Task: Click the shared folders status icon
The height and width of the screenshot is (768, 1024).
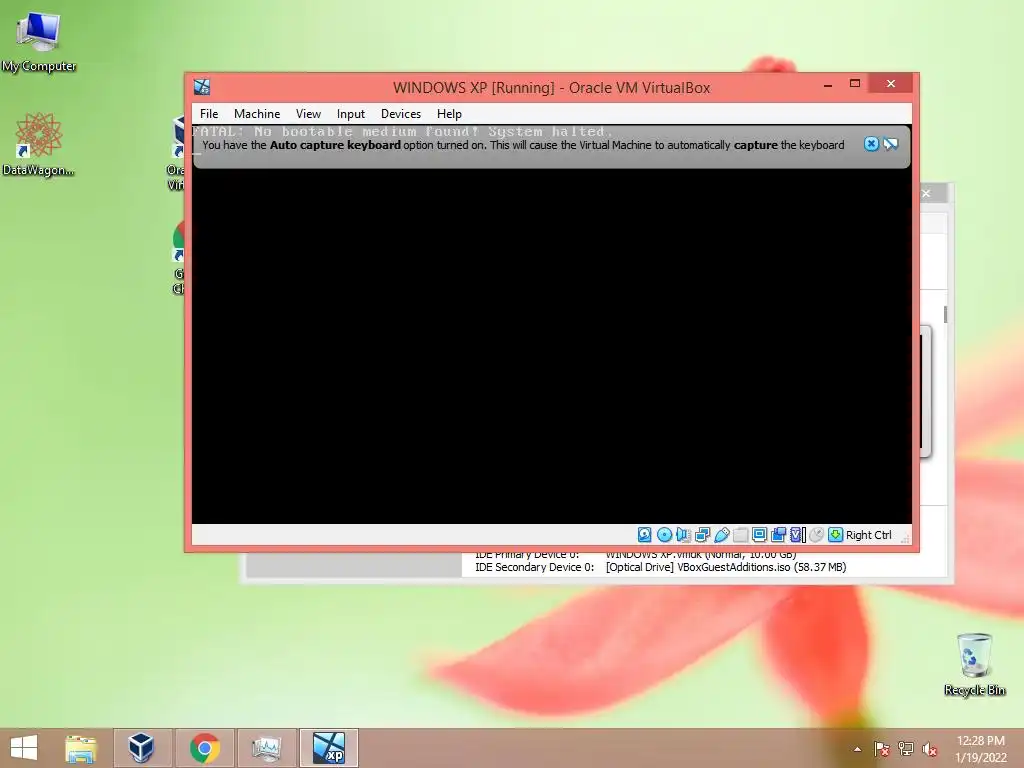Action: click(x=740, y=535)
